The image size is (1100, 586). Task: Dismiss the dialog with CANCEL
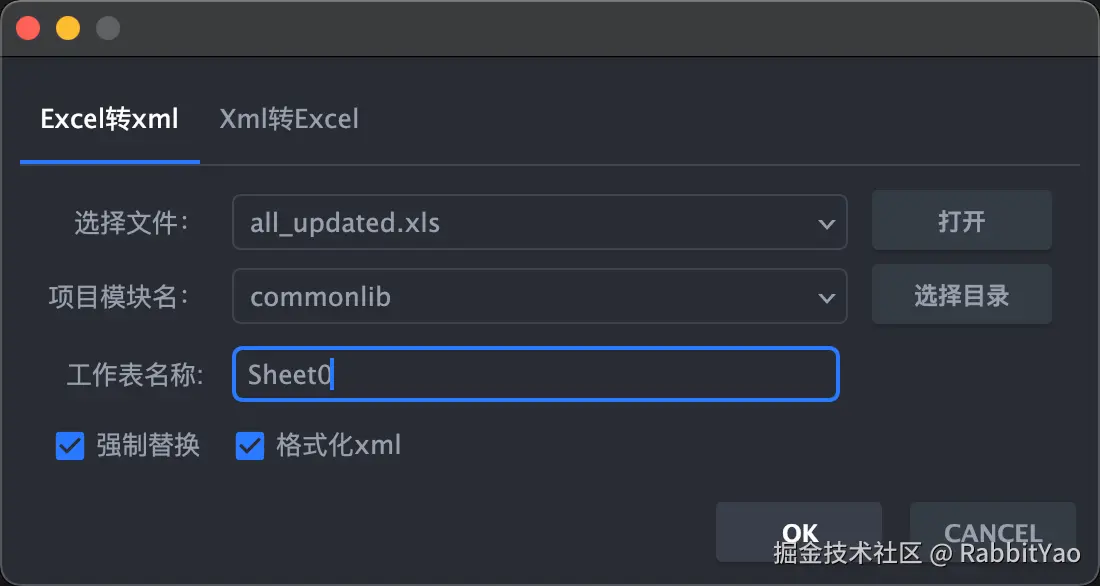point(992,532)
